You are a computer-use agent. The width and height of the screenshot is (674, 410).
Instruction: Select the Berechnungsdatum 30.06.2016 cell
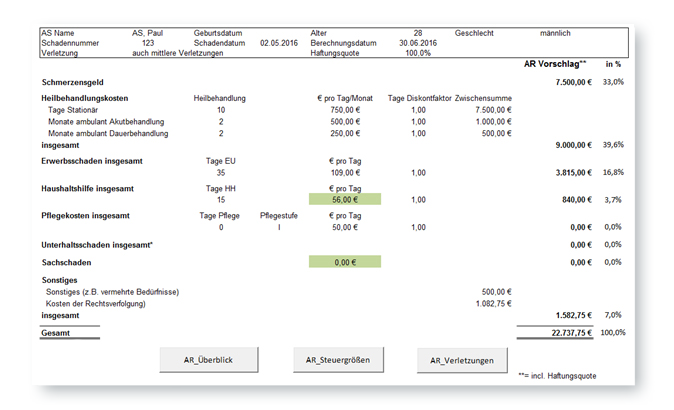click(414, 44)
